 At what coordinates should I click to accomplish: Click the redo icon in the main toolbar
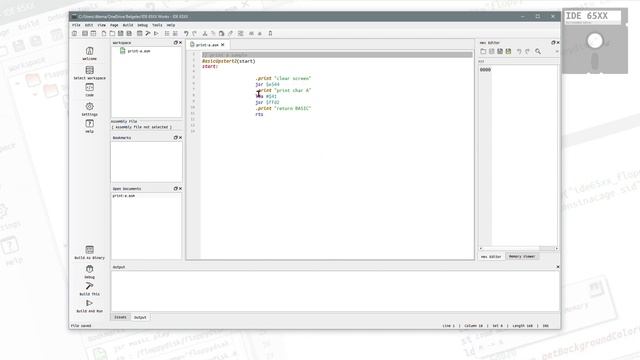coord(195,33)
